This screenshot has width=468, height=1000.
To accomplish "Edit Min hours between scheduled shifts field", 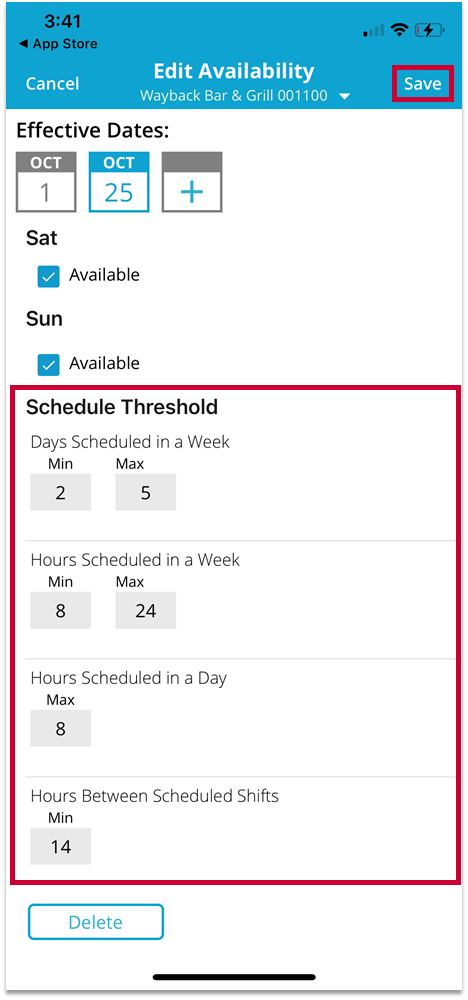I will coord(61,846).
